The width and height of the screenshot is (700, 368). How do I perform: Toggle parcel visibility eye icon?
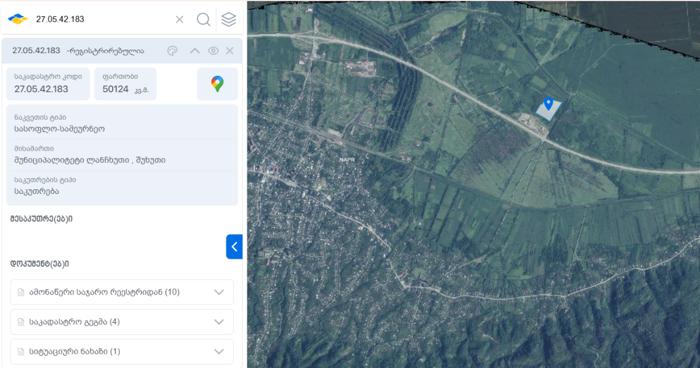tap(213, 50)
